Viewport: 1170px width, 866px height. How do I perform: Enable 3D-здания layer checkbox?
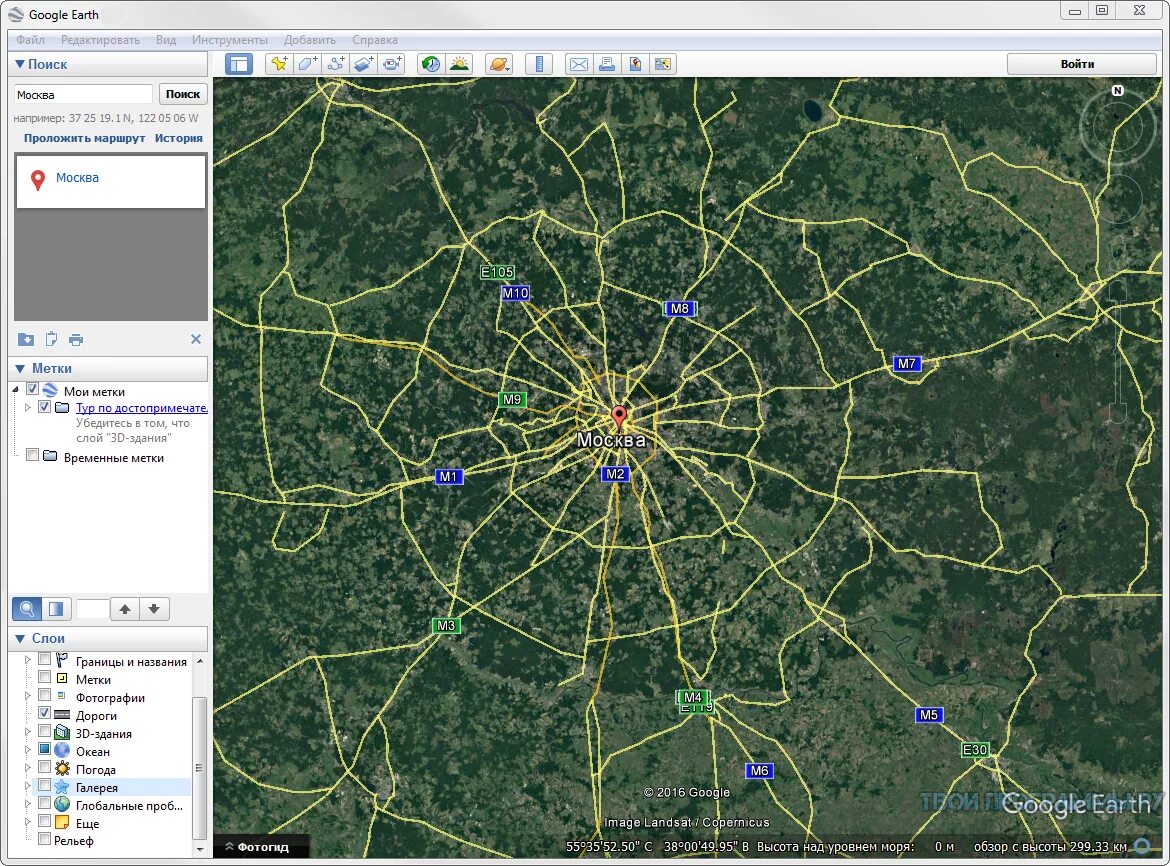pyautogui.click(x=44, y=731)
